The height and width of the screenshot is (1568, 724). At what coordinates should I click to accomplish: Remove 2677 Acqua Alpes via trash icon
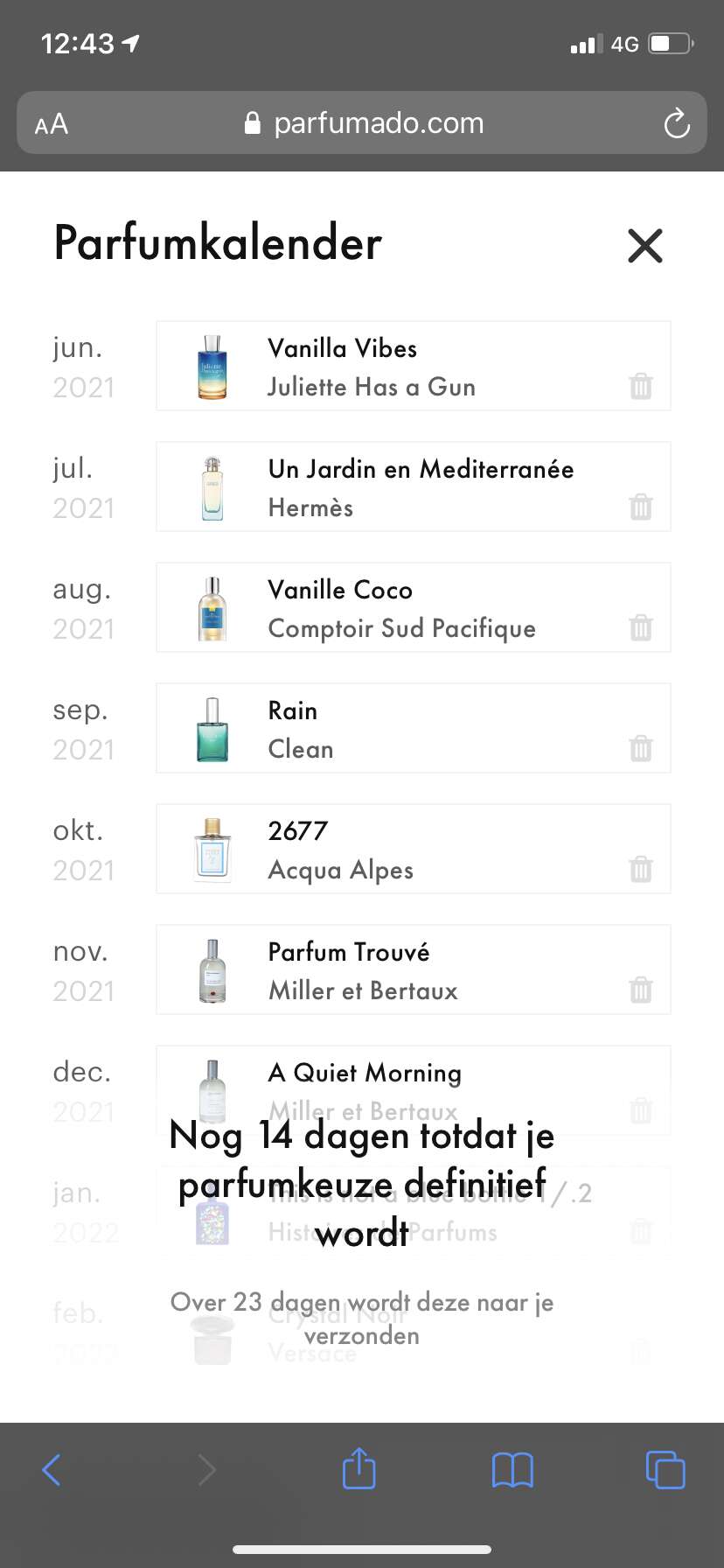coord(641,869)
